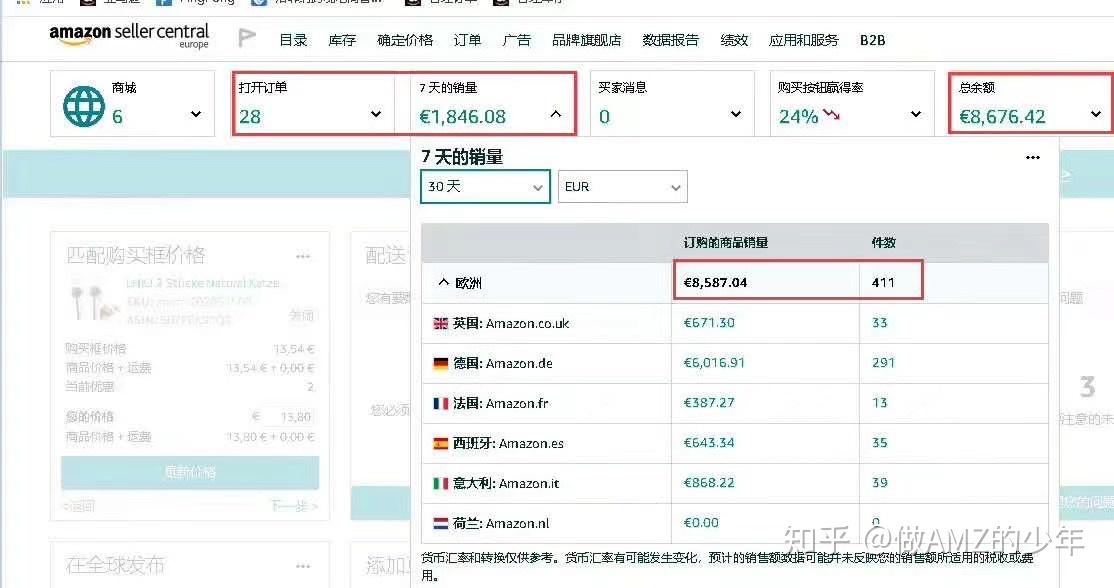Click the 7-day sales €1,846.08 value

click(x=463, y=116)
